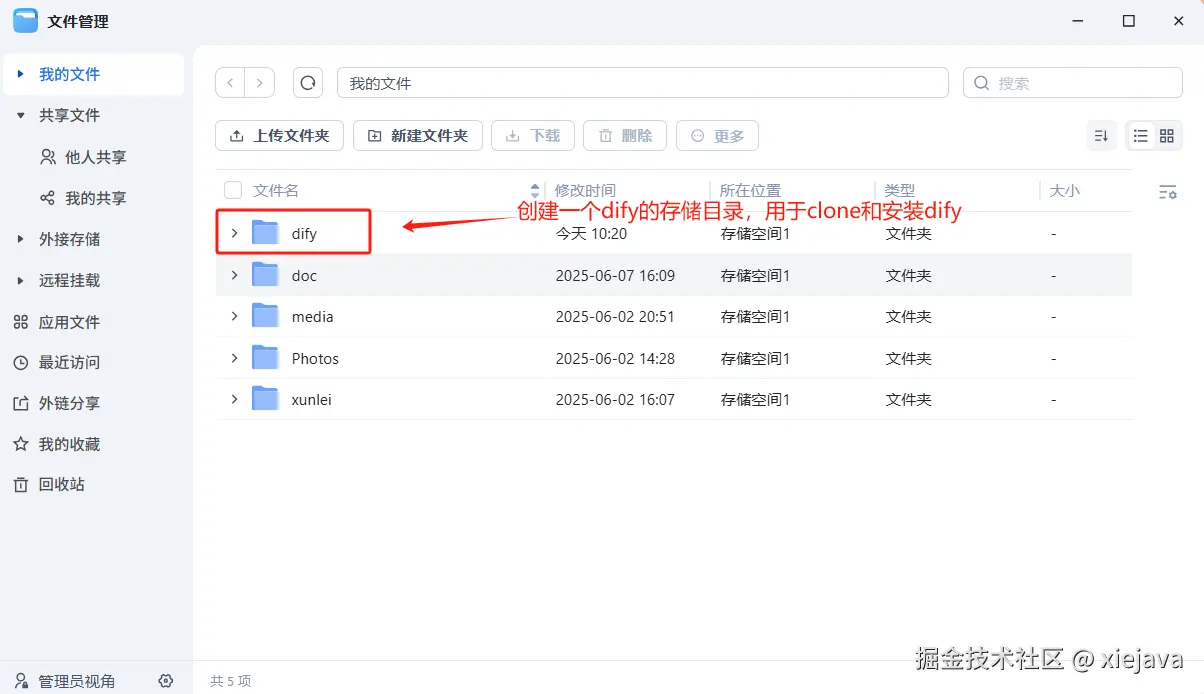Go back with the left arrow button

click(231, 83)
